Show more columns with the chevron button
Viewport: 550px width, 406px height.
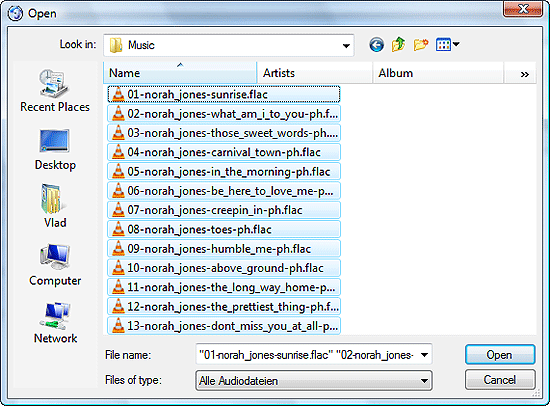pyautogui.click(x=524, y=74)
